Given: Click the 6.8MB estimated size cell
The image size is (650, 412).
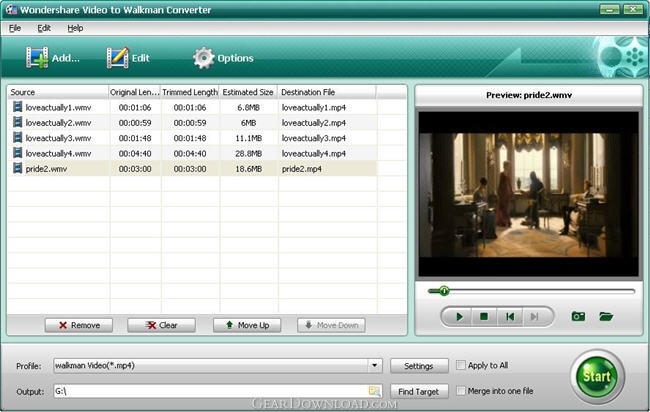Looking at the screenshot, I should click(x=248, y=107).
